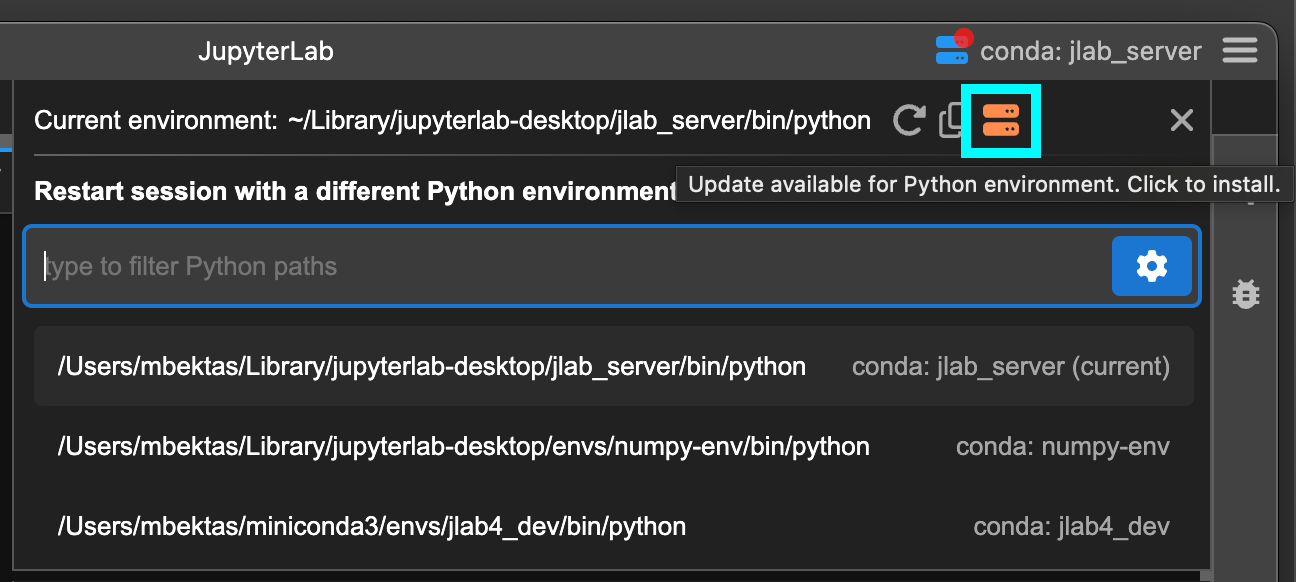
Task: Choose the 'conda: numpy-env' label entry
Action: 1063,446
